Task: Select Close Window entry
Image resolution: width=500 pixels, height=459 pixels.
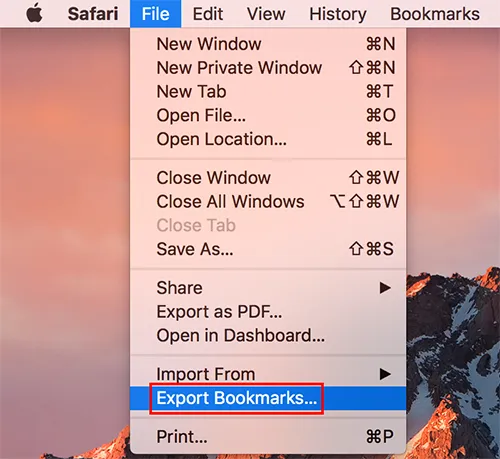Action: (x=268, y=177)
